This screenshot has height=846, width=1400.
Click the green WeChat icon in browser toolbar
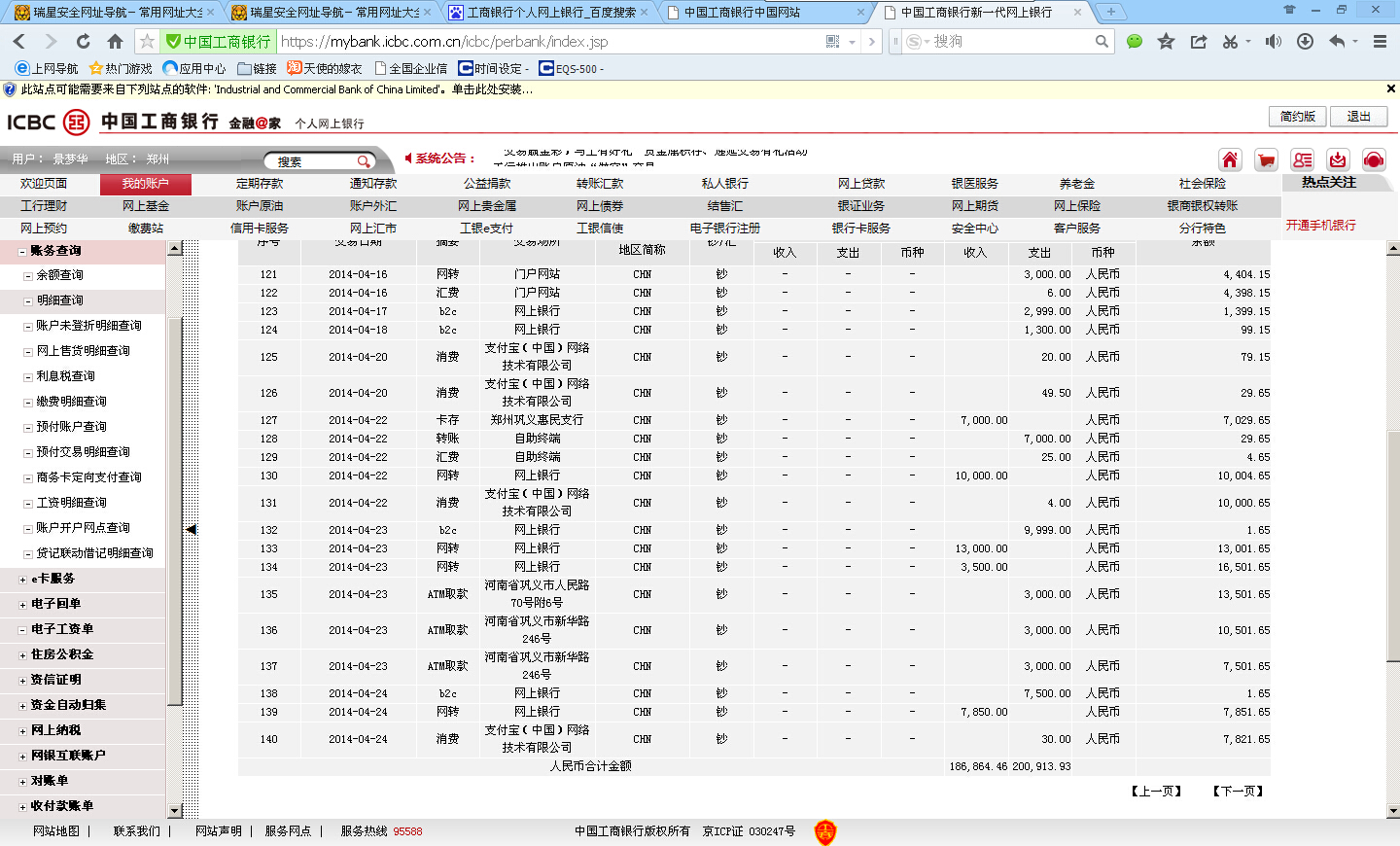(1135, 42)
